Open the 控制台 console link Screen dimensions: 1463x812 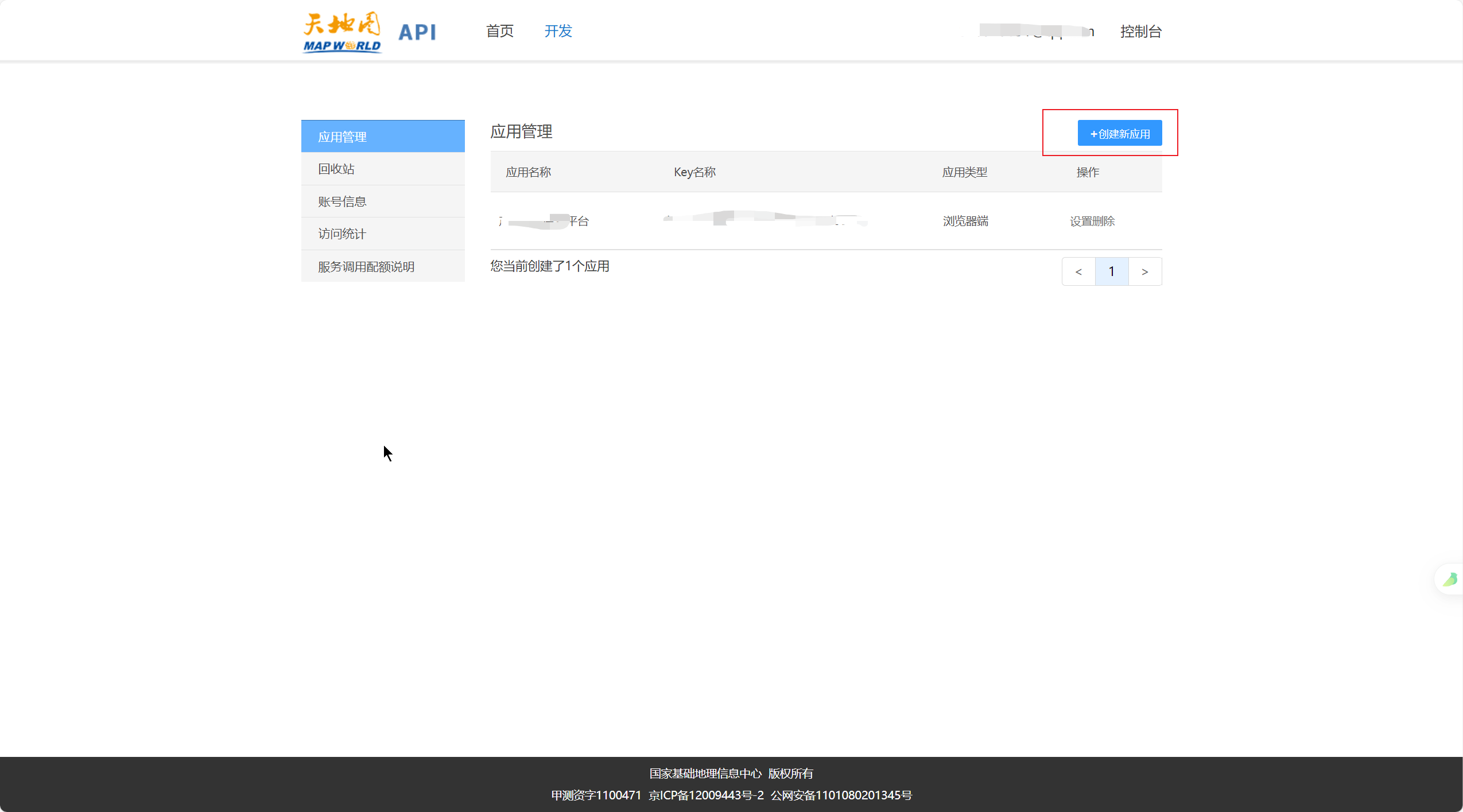[x=1140, y=32]
